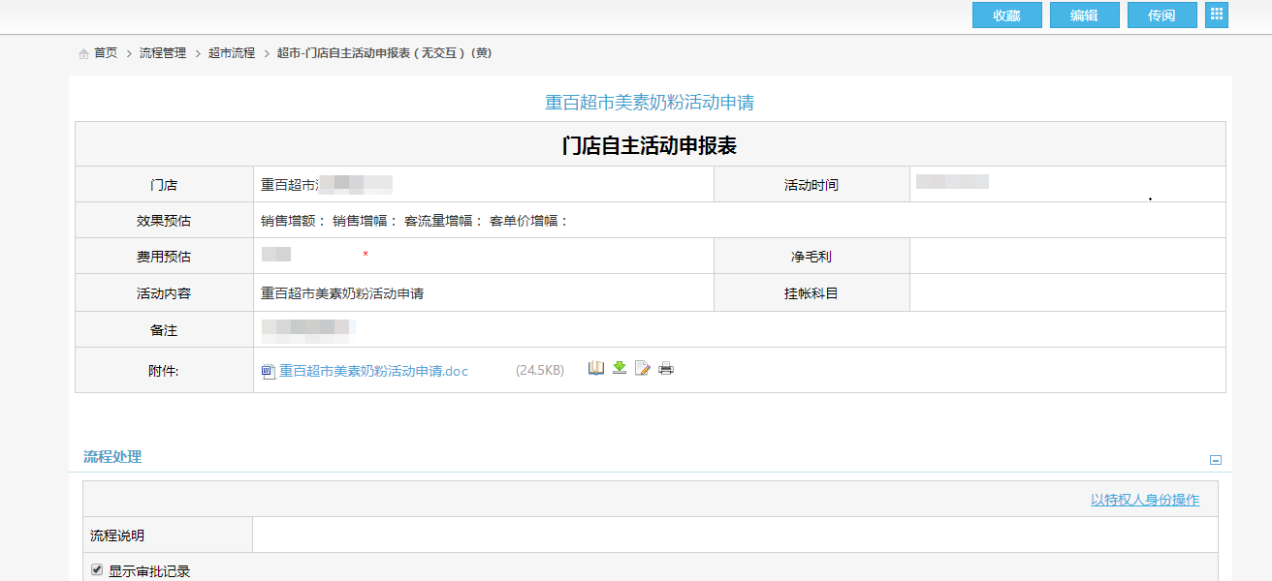The height and width of the screenshot is (581, 1272).
Task: Click the Word file icon beside attachment name
Action: pyautogui.click(x=268, y=371)
